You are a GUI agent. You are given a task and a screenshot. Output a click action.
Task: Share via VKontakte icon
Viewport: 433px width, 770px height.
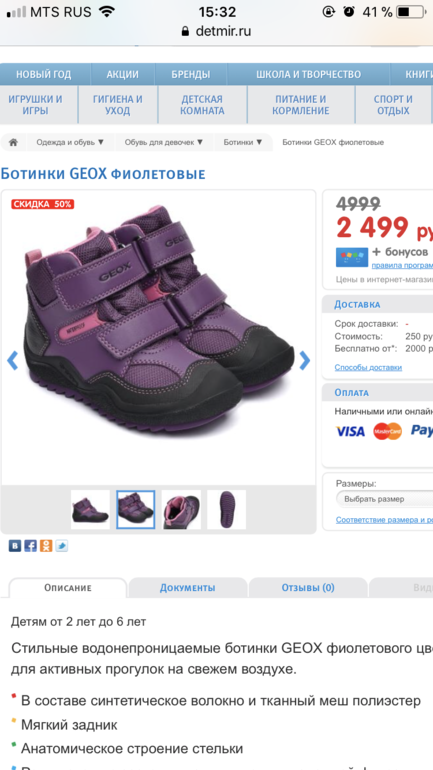coord(15,546)
